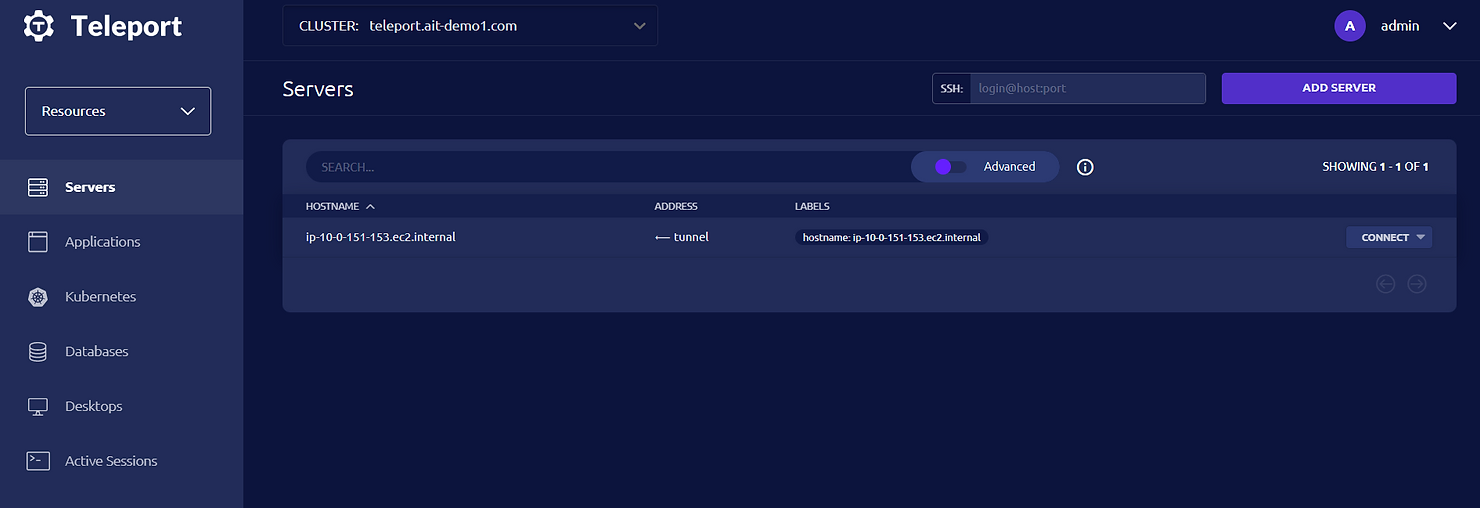Expand the admin user menu chevron
The width and height of the screenshot is (1480, 508).
point(1450,26)
